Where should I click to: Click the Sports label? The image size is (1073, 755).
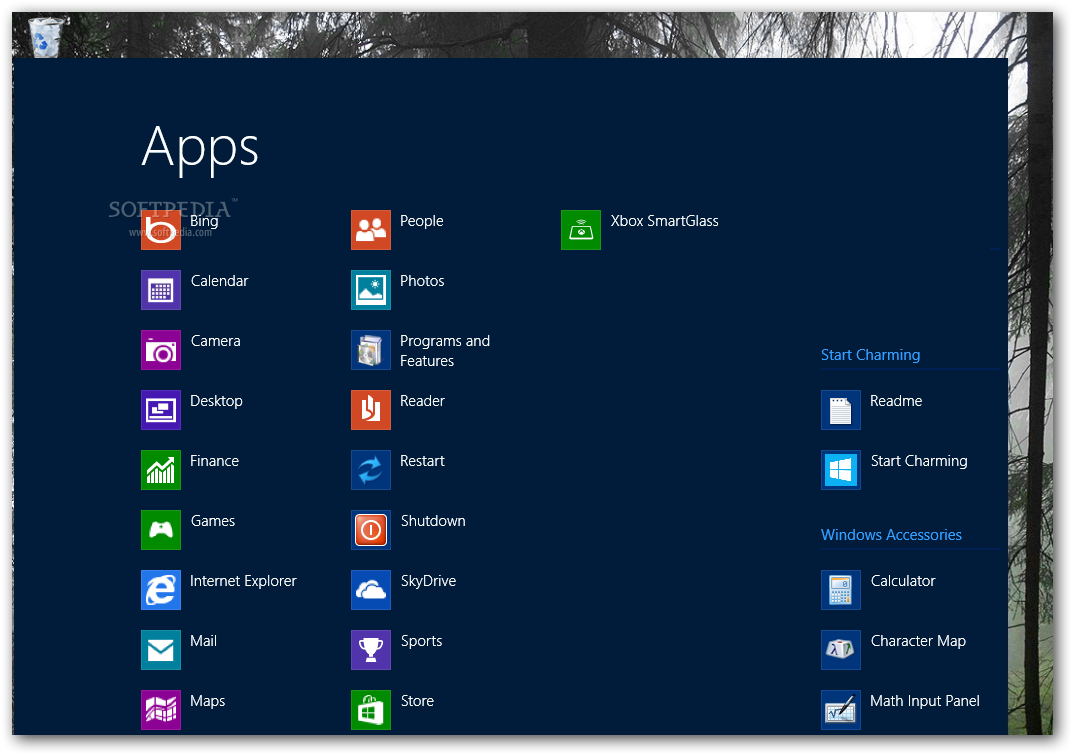tap(422, 641)
